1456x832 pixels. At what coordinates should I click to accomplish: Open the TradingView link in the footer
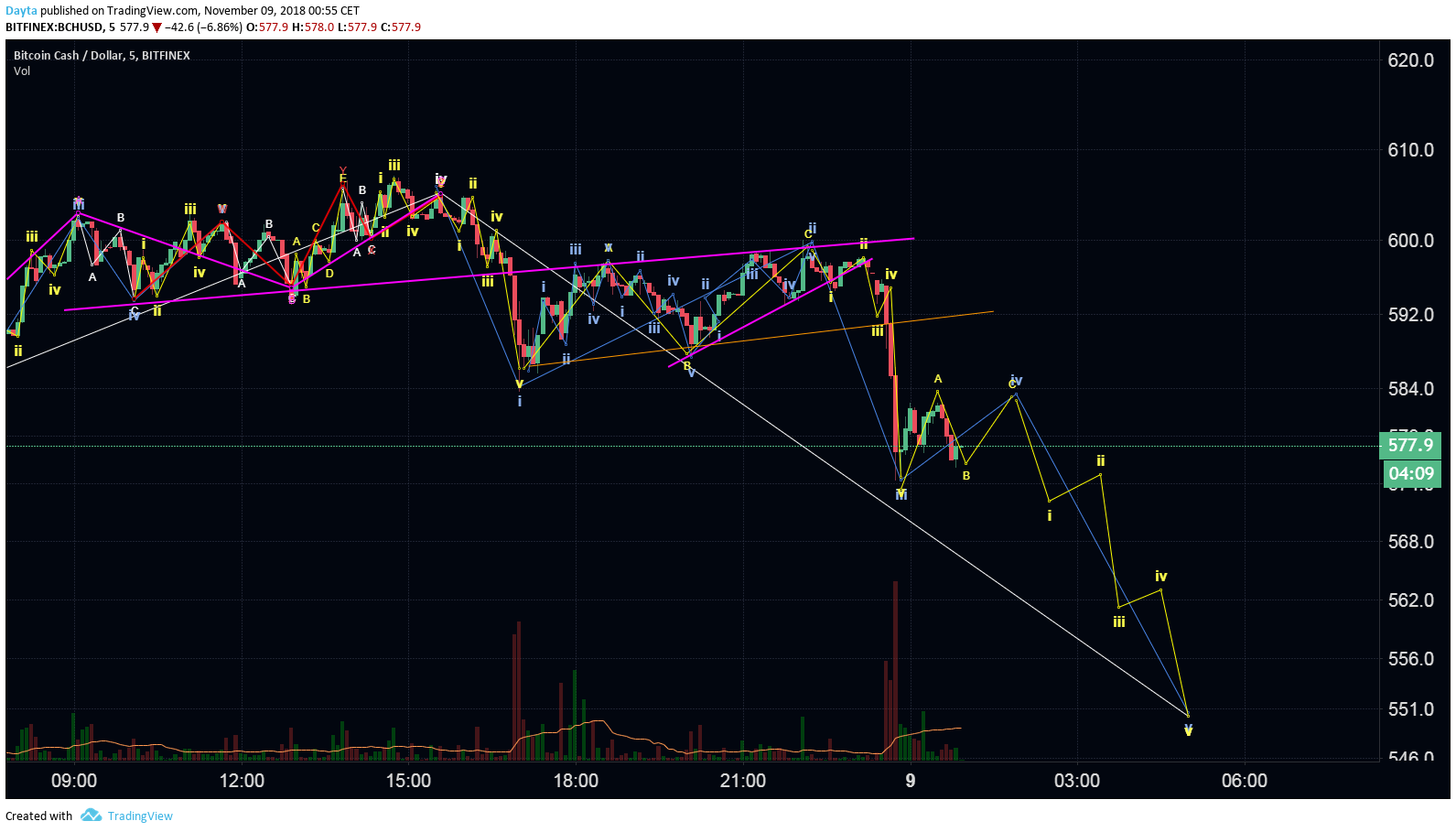pos(140,816)
